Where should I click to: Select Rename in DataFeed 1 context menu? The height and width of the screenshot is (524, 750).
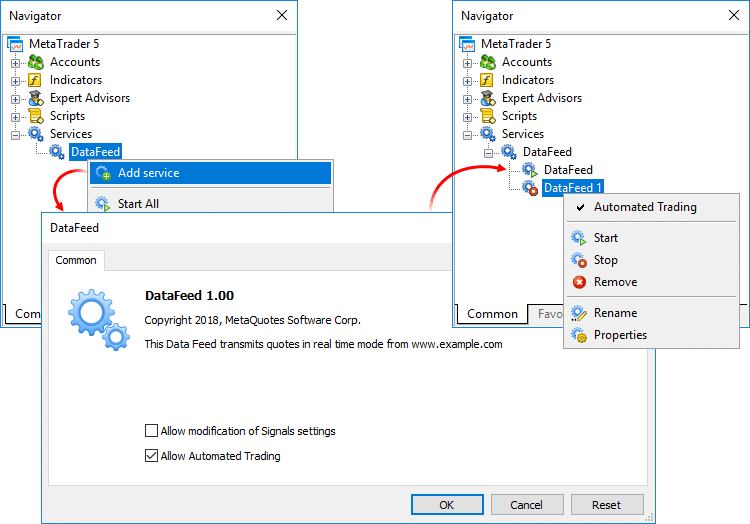point(651,313)
